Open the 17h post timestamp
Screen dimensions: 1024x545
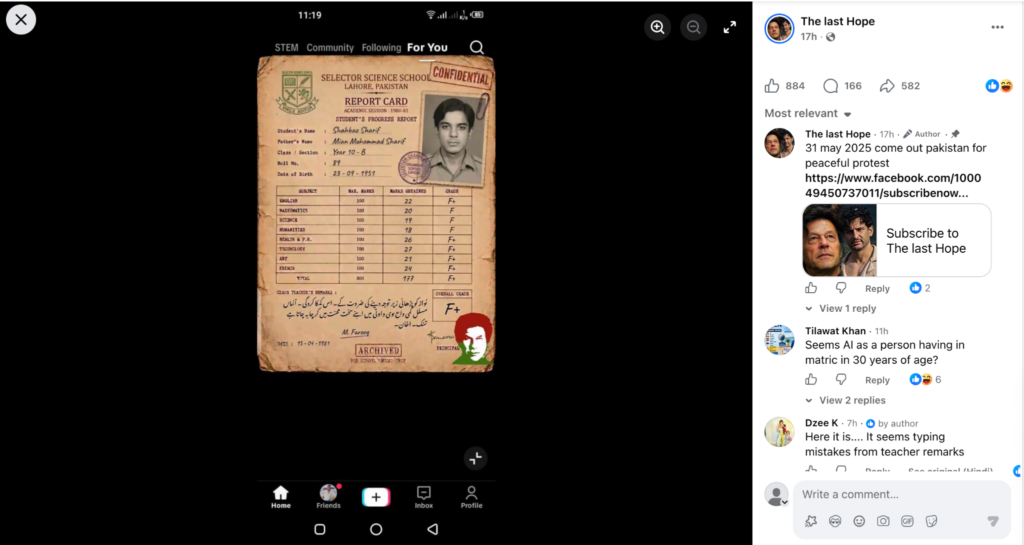tap(808, 37)
